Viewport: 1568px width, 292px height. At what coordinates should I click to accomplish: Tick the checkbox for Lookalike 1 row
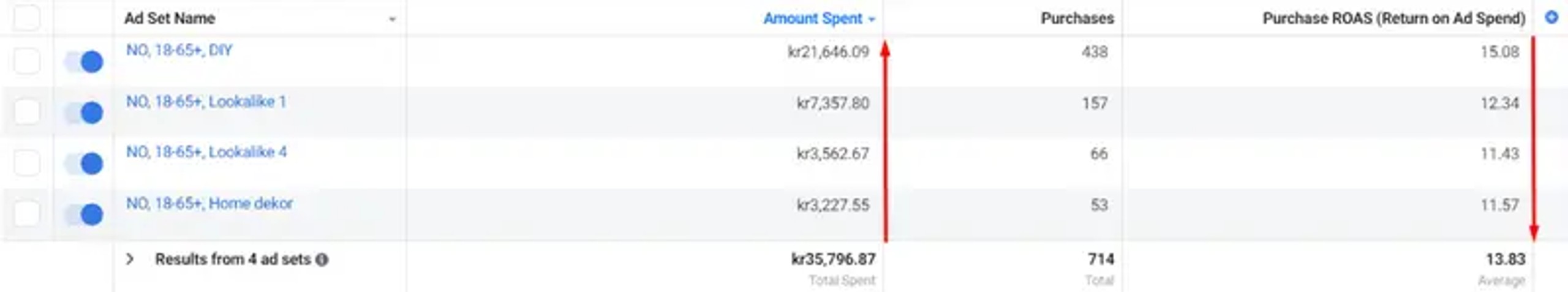(27, 112)
